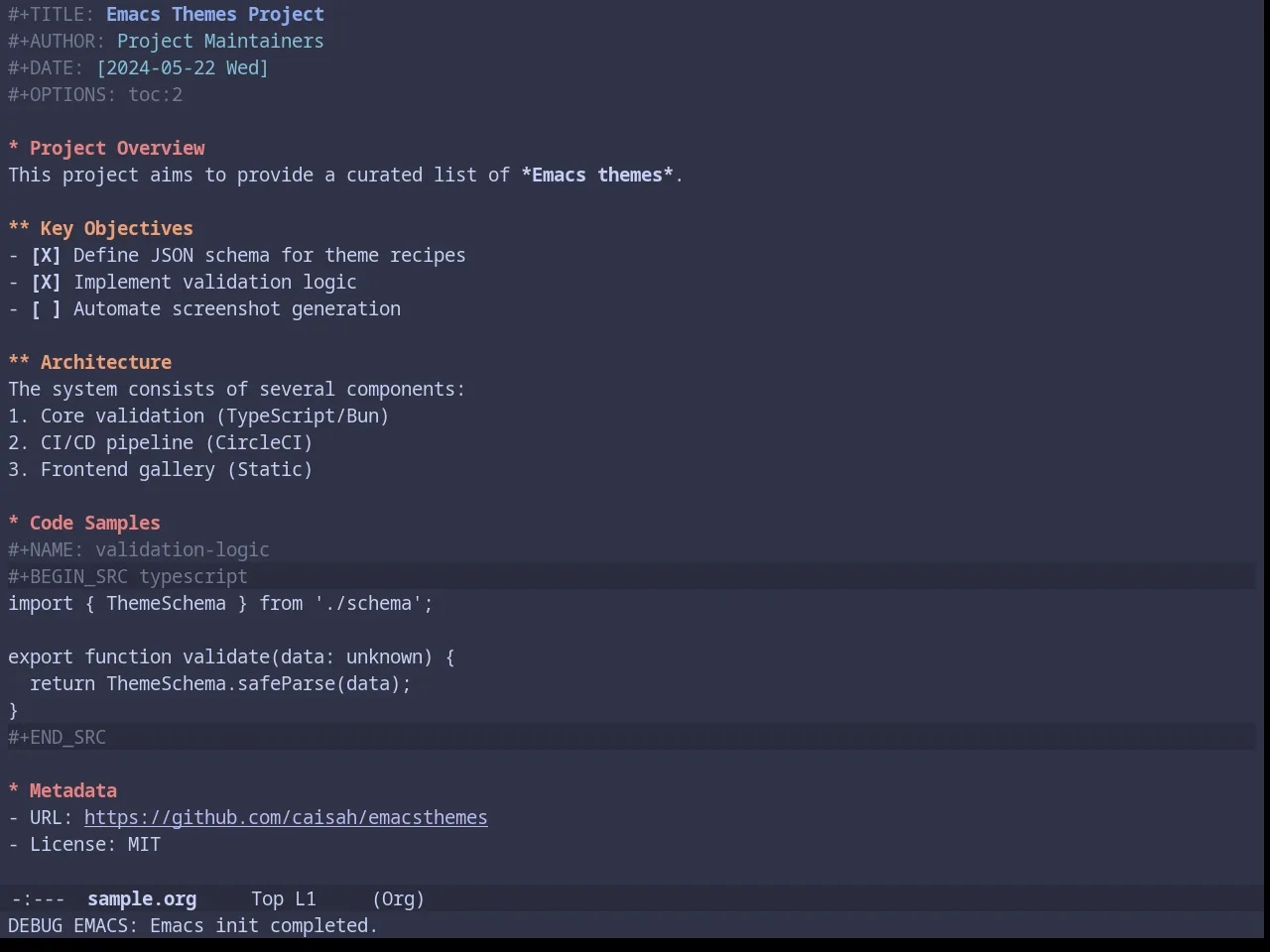Click list item Core validation (TypeScript/Bun)
The image size is (1270, 952).
coord(198,416)
